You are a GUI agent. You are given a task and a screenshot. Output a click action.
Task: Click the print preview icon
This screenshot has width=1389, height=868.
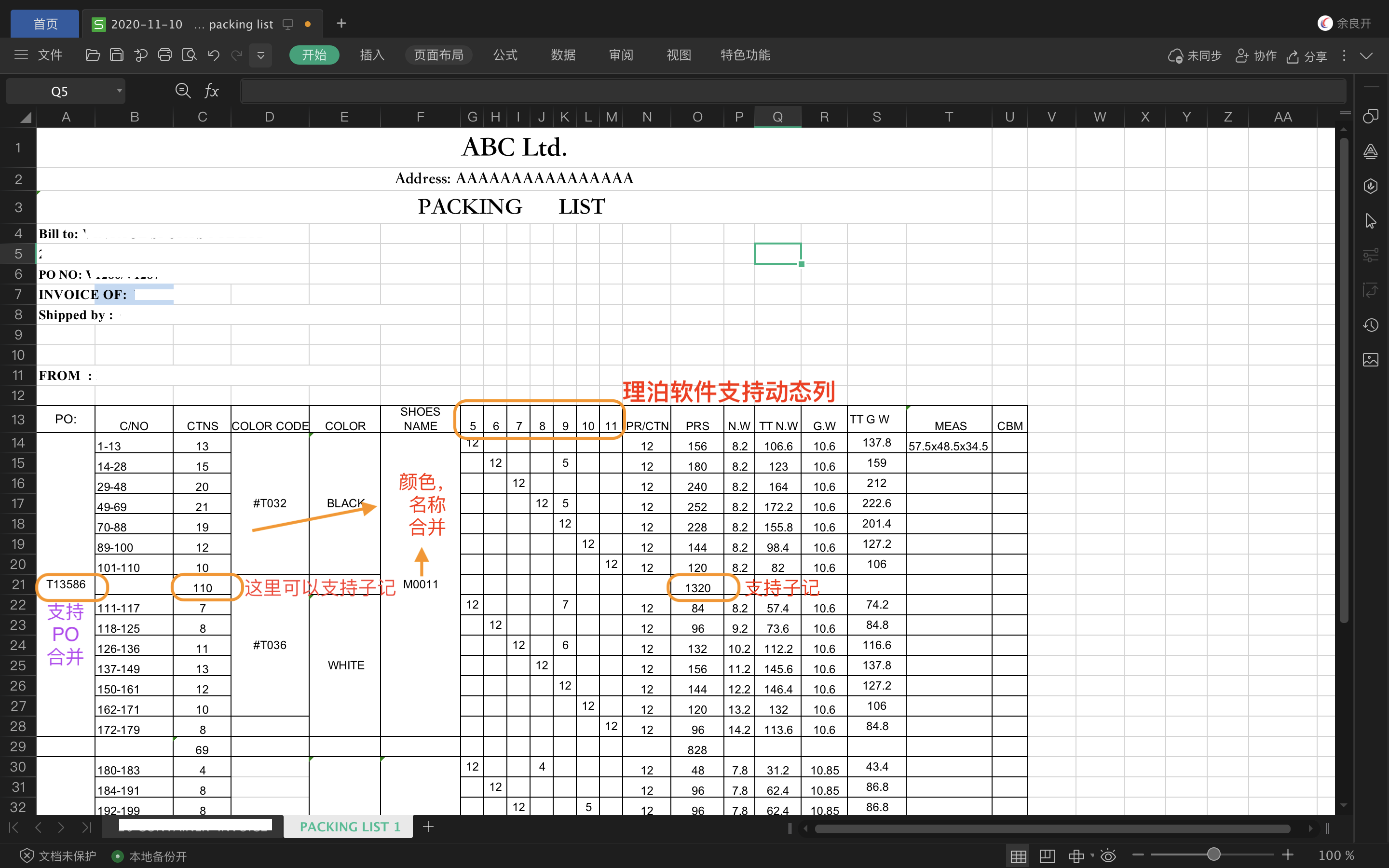point(189,55)
